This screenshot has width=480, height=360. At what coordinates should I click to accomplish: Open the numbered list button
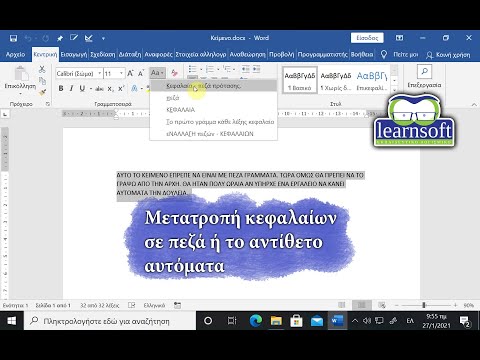click(210, 69)
